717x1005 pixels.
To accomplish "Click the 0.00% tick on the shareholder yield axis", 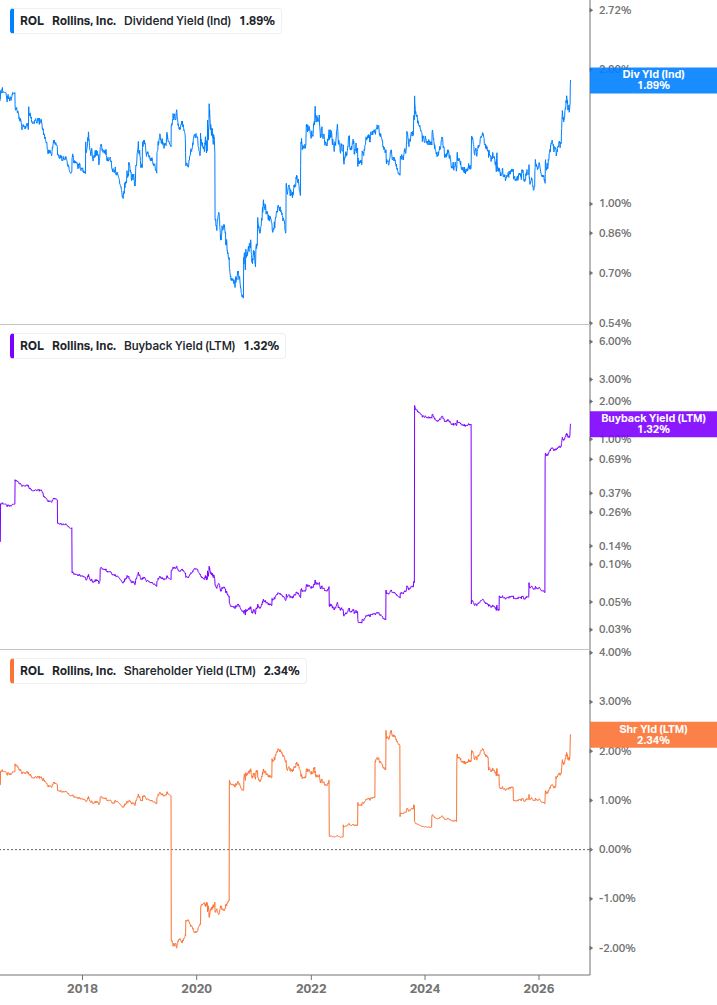I will pos(615,849).
